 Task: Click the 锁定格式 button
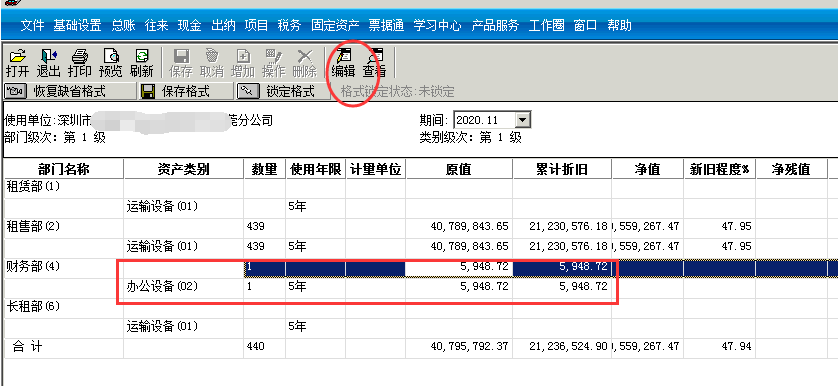point(283,91)
